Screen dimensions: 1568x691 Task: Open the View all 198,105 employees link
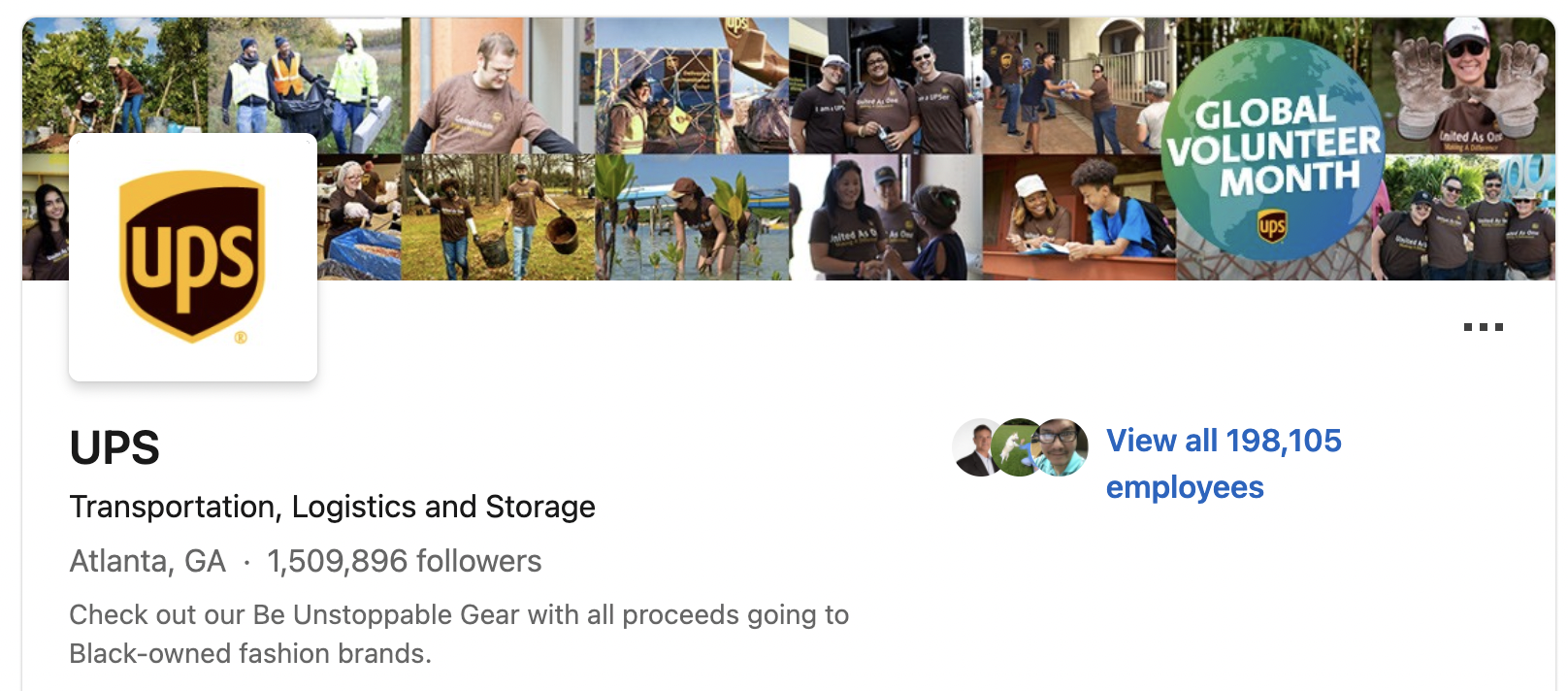click(1224, 464)
